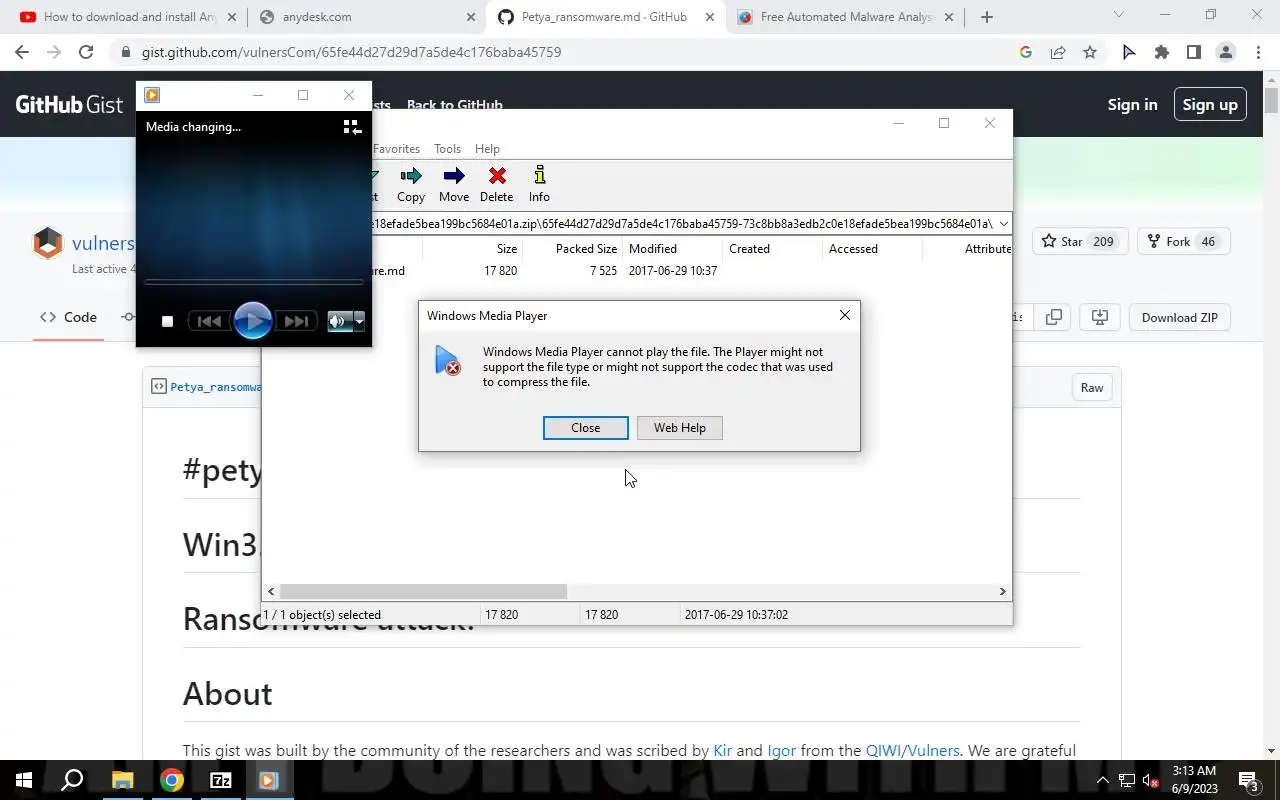Image resolution: width=1280 pixels, height=800 pixels.
Task: Open the Chrome three-dot menu
Action: pyautogui.click(x=1257, y=52)
